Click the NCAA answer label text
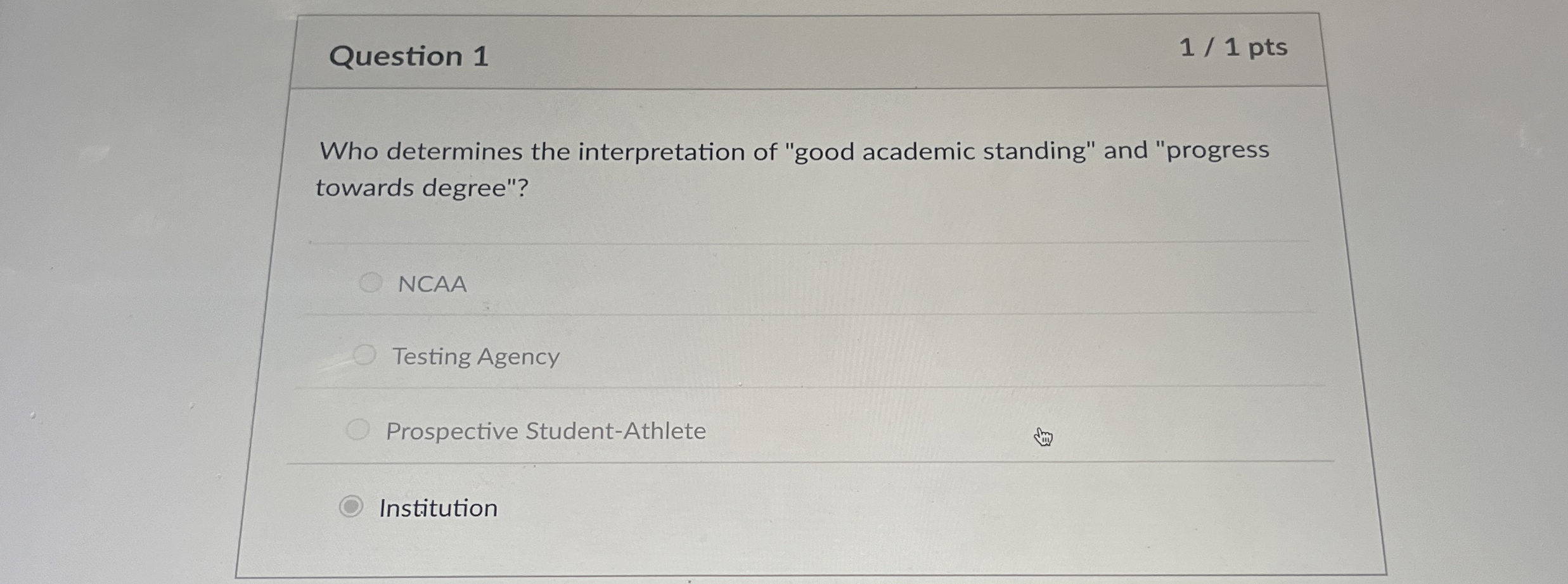 click(x=432, y=284)
